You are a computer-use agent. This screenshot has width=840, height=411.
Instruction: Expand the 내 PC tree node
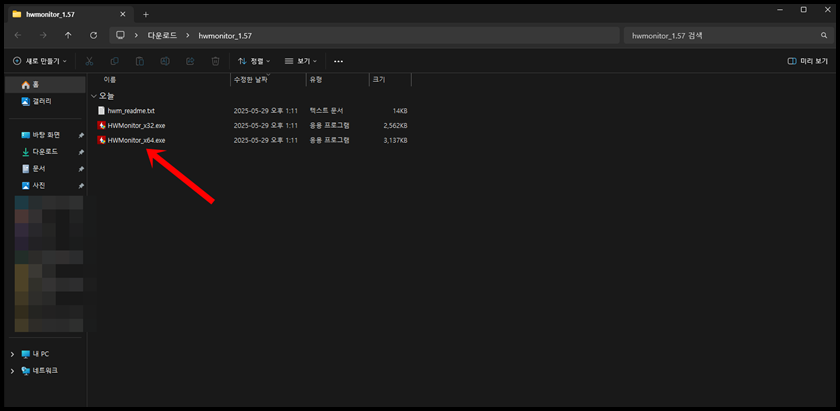[x=12, y=354]
